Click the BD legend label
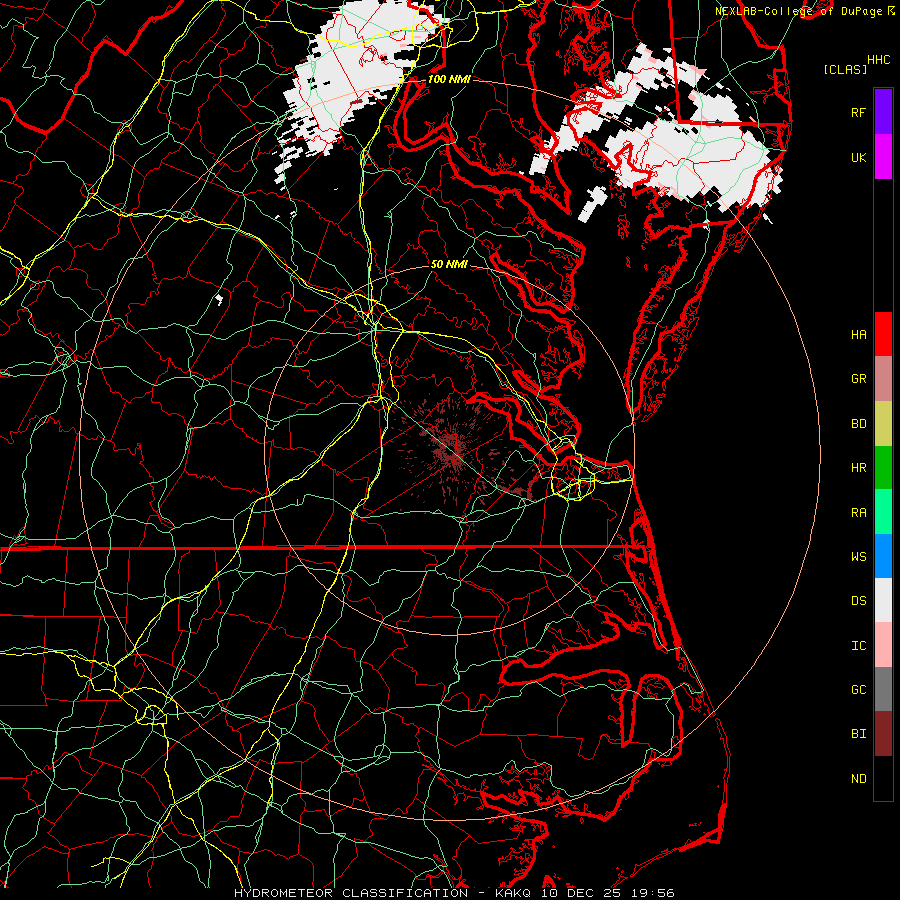900x900 pixels. coord(858,424)
